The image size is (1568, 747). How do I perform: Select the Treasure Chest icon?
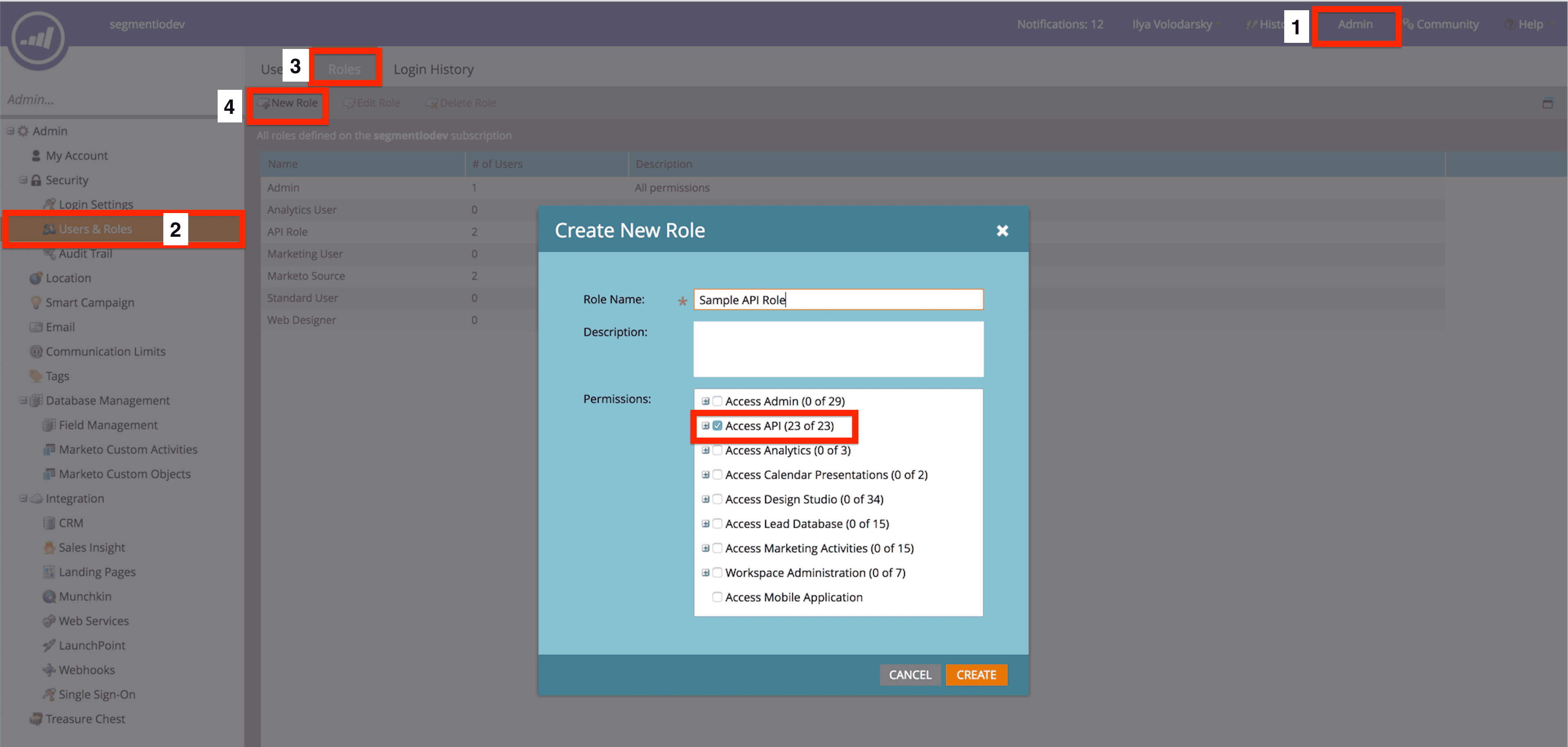pyautogui.click(x=36, y=718)
